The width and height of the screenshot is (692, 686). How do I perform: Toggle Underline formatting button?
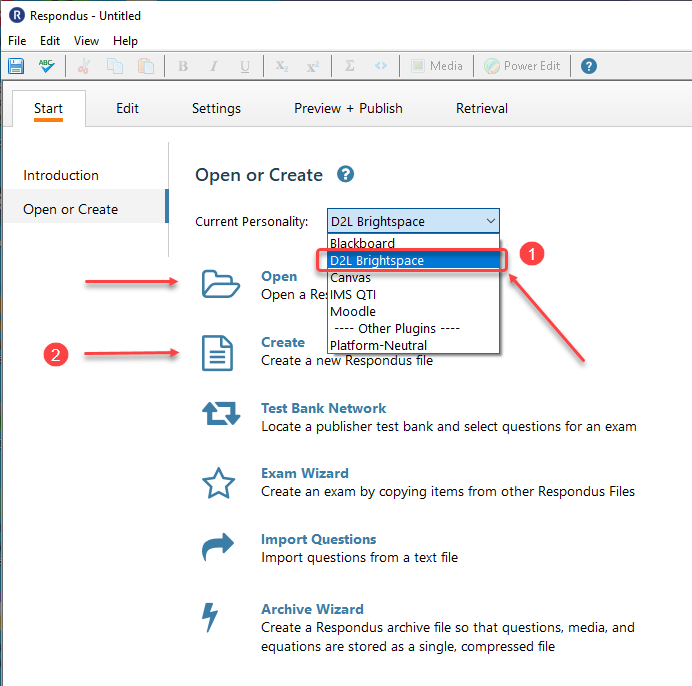(x=245, y=66)
